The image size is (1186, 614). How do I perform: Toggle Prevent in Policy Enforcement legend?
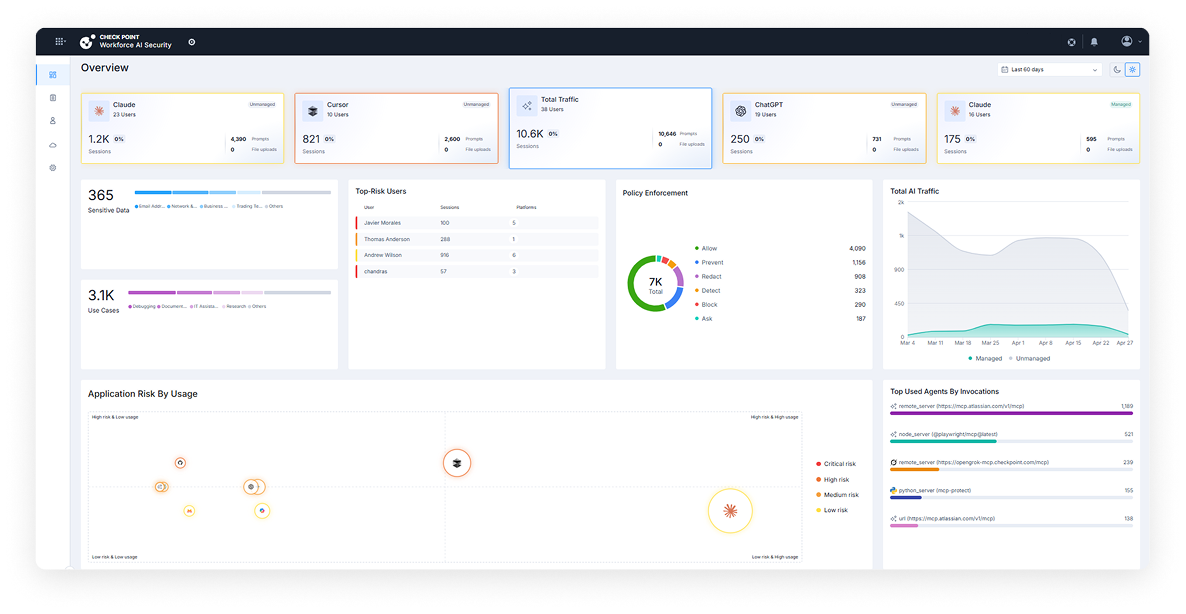pyautogui.click(x=709, y=262)
